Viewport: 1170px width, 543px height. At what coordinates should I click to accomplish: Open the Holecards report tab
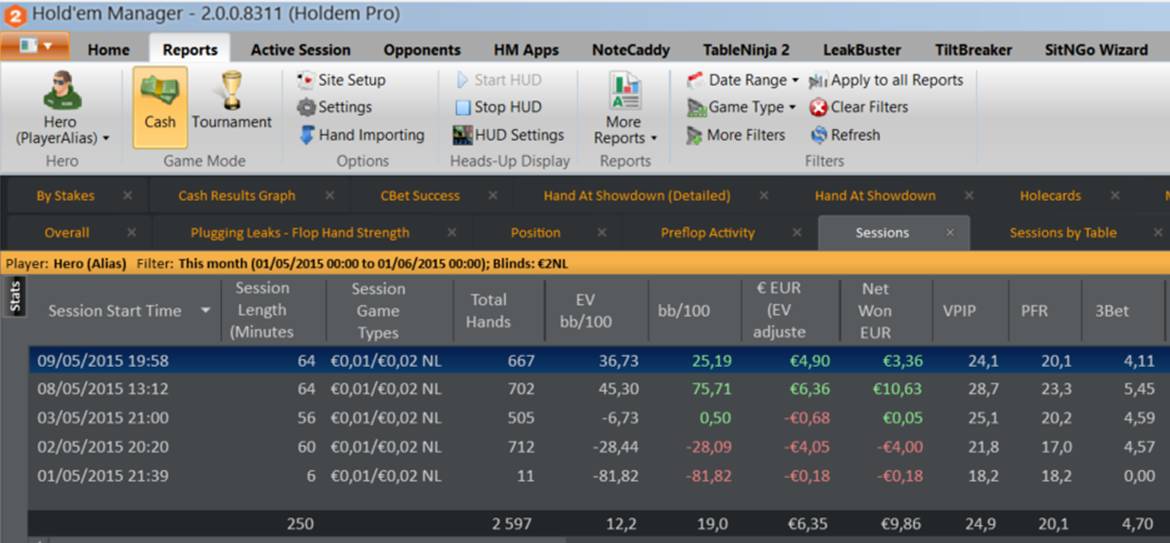(x=1051, y=195)
